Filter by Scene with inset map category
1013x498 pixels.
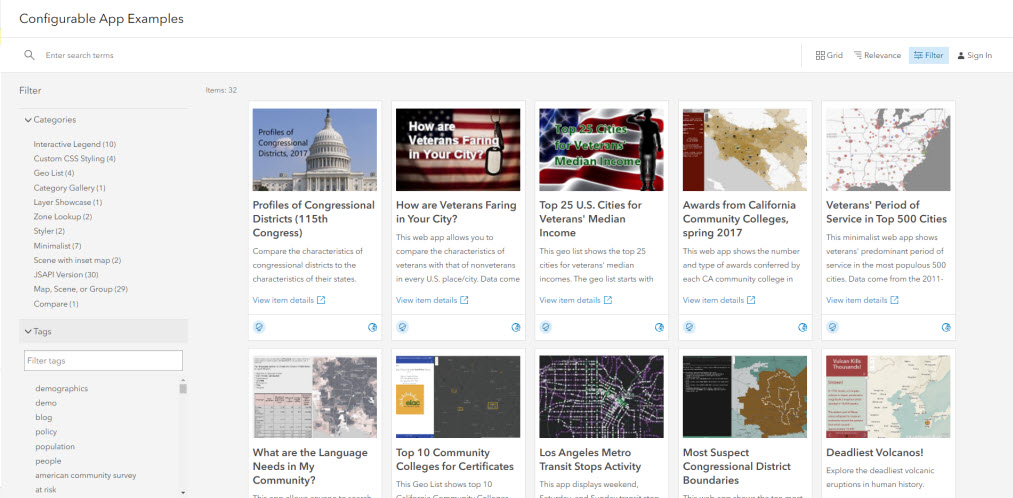pyautogui.click(x=78, y=260)
